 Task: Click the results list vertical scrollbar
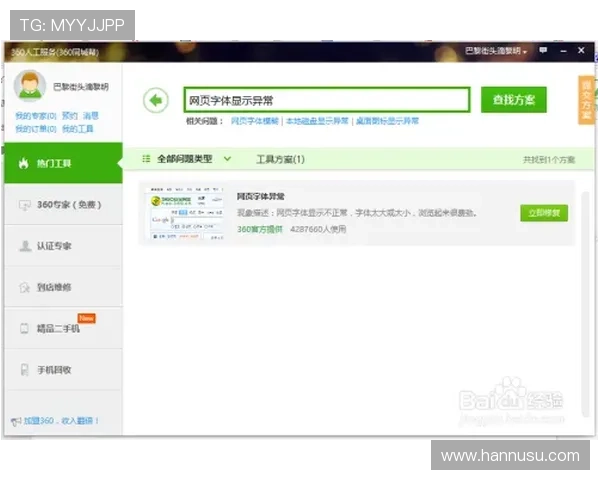(x=585, y=304)
